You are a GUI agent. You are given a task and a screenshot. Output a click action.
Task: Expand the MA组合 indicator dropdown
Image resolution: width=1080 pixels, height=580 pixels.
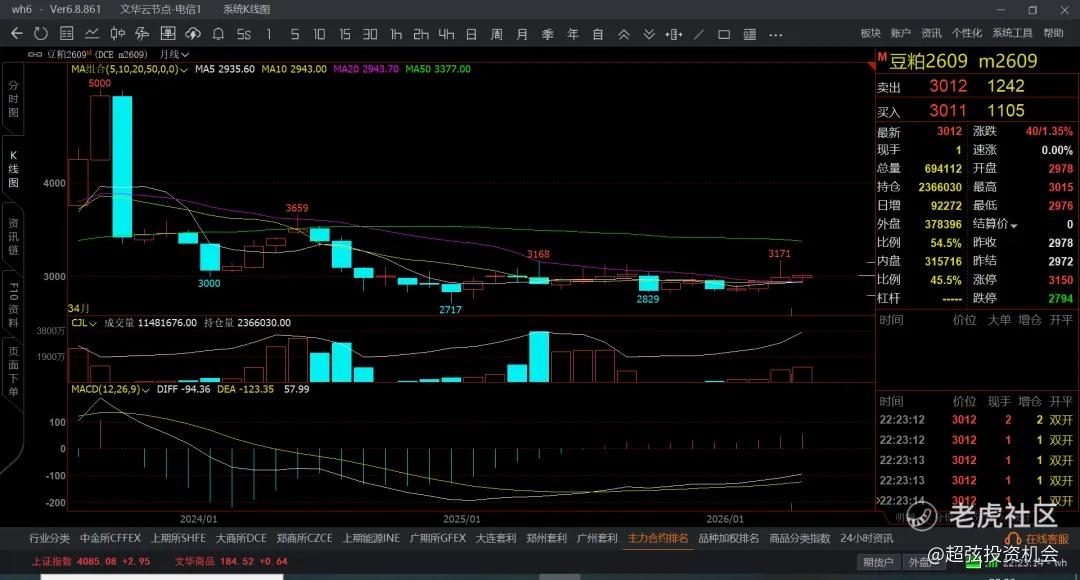[129, 70]
